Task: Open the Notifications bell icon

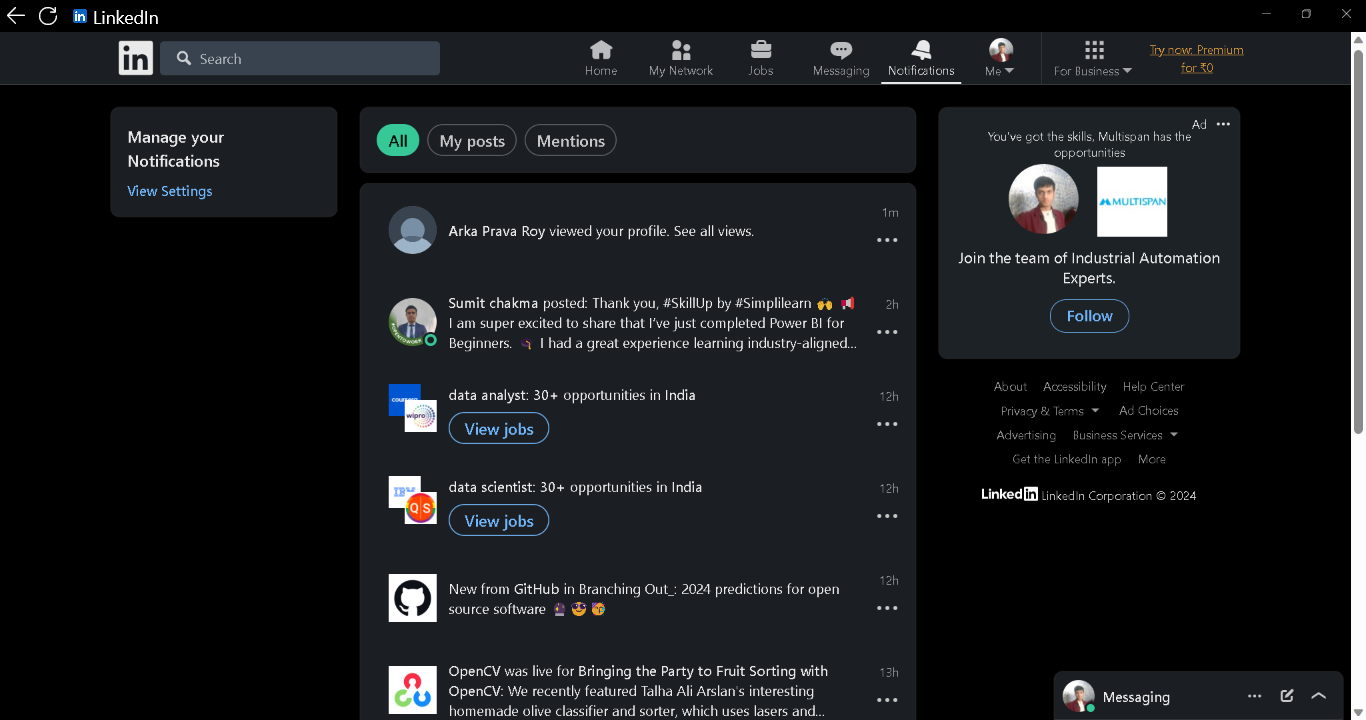Action: [x=921, y=50]
